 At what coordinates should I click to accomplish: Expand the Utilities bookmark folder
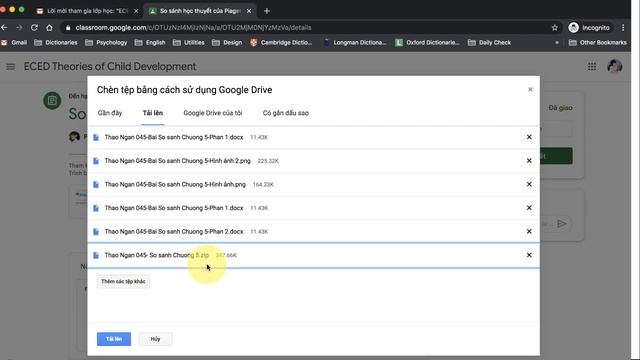189,42
